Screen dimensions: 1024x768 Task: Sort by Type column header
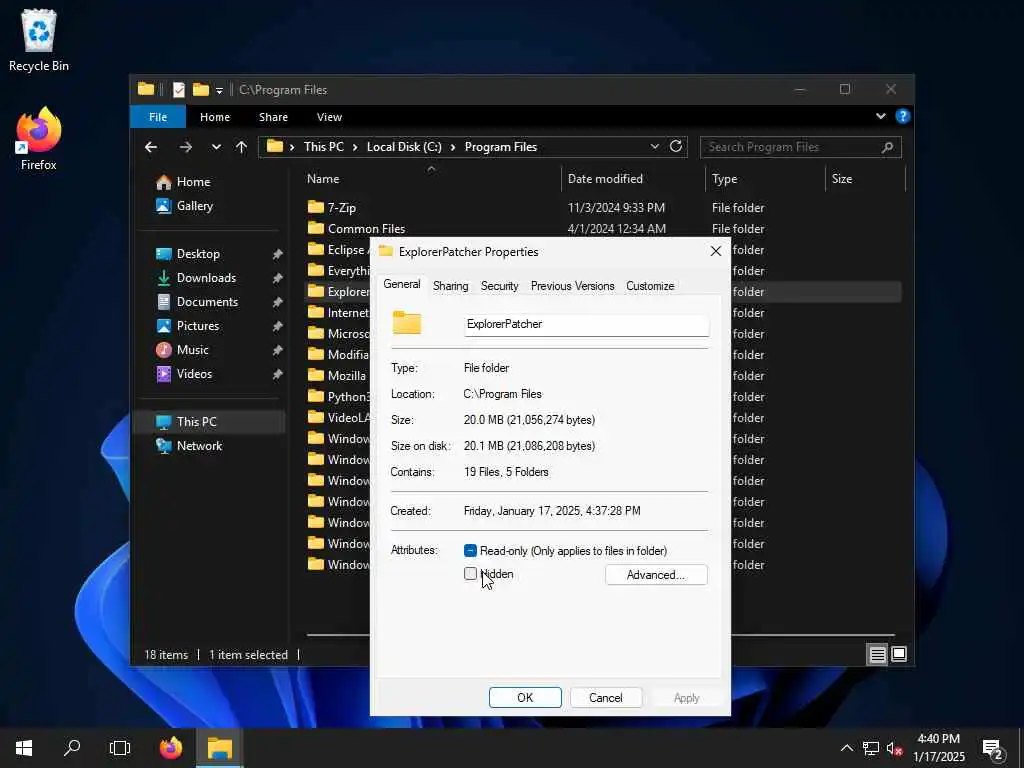[766, 178]
